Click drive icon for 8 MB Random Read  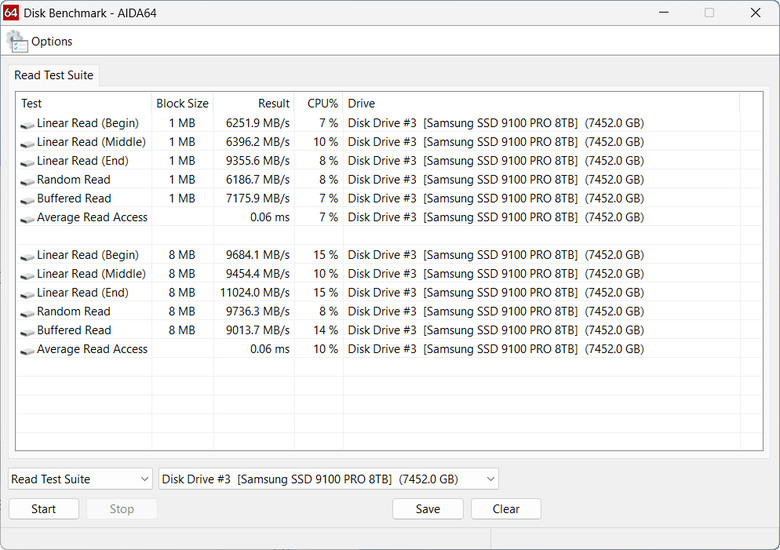coord(27,313)
